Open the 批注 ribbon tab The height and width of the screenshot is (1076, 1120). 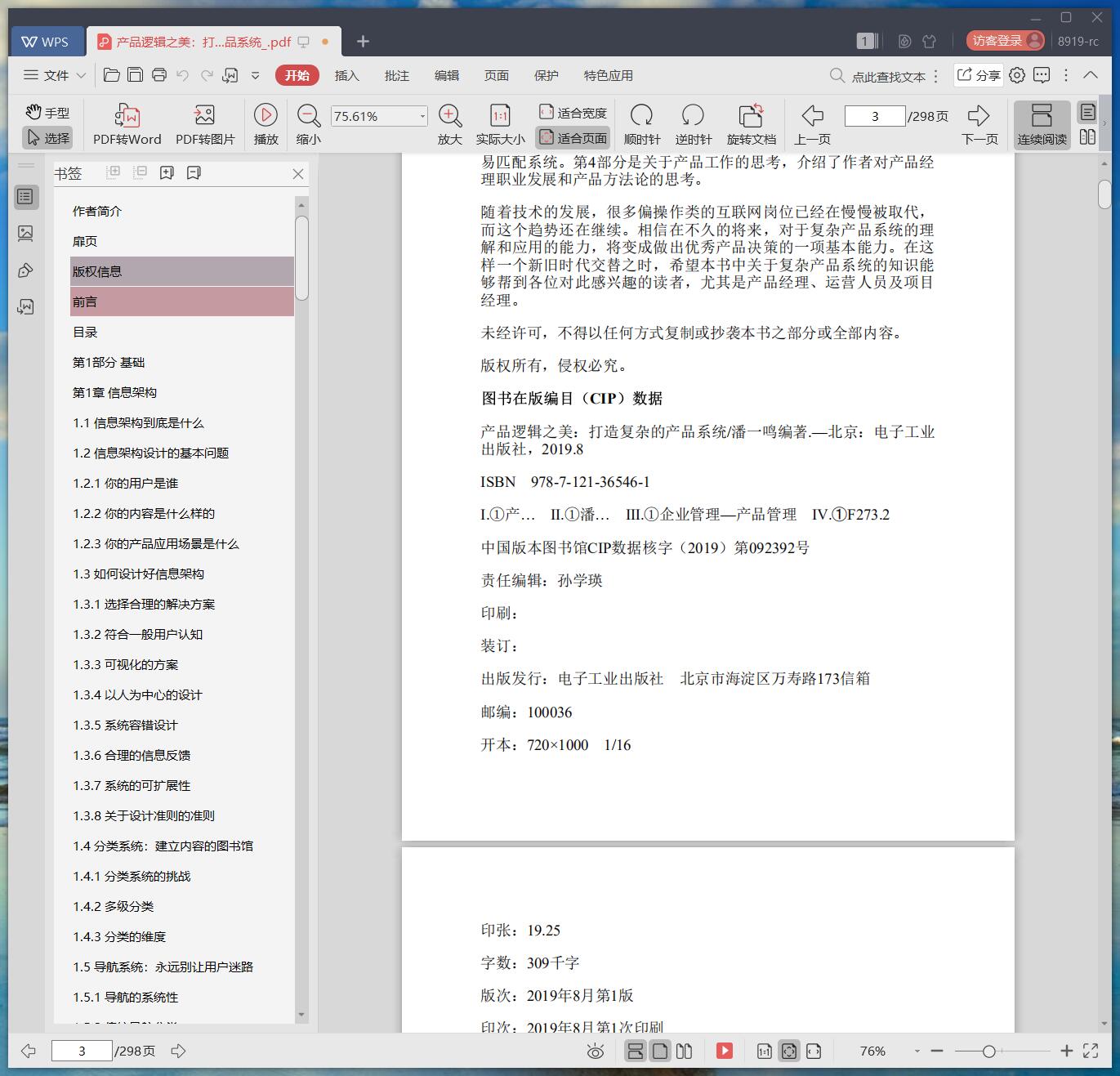pos(396,75)
